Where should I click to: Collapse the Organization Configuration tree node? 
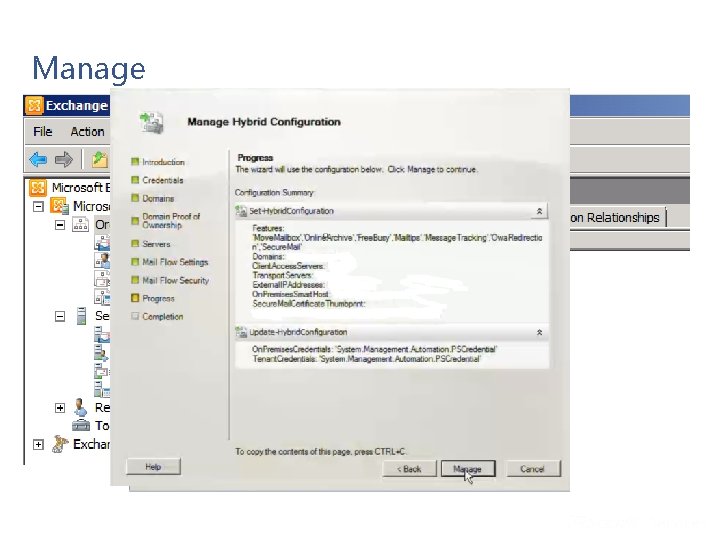(x=60, y=225)
